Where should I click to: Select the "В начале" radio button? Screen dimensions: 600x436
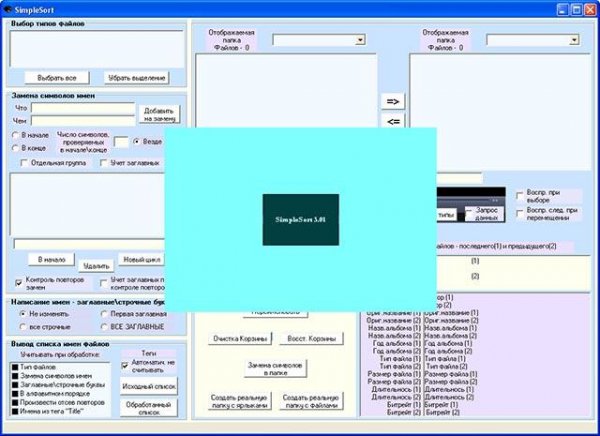coord(16,135)
